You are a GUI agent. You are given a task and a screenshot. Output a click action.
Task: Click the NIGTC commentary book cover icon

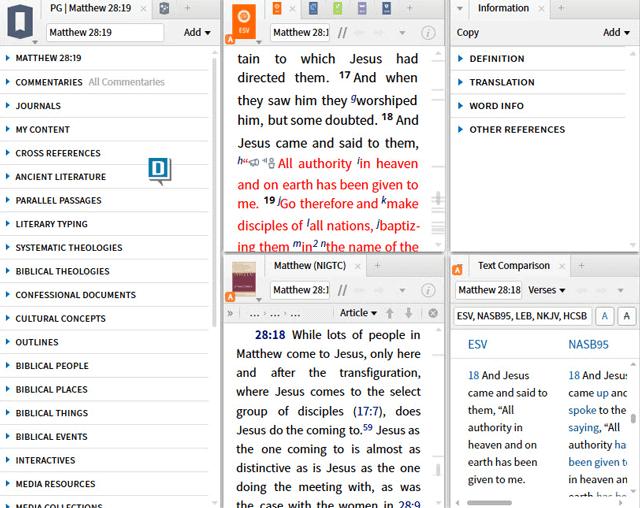point(243,279)
